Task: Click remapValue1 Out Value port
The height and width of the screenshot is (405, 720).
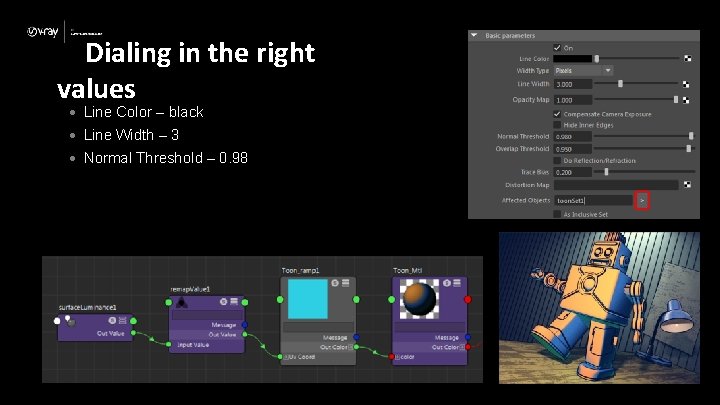Action: pyautogui.click(x=245, y=334)
